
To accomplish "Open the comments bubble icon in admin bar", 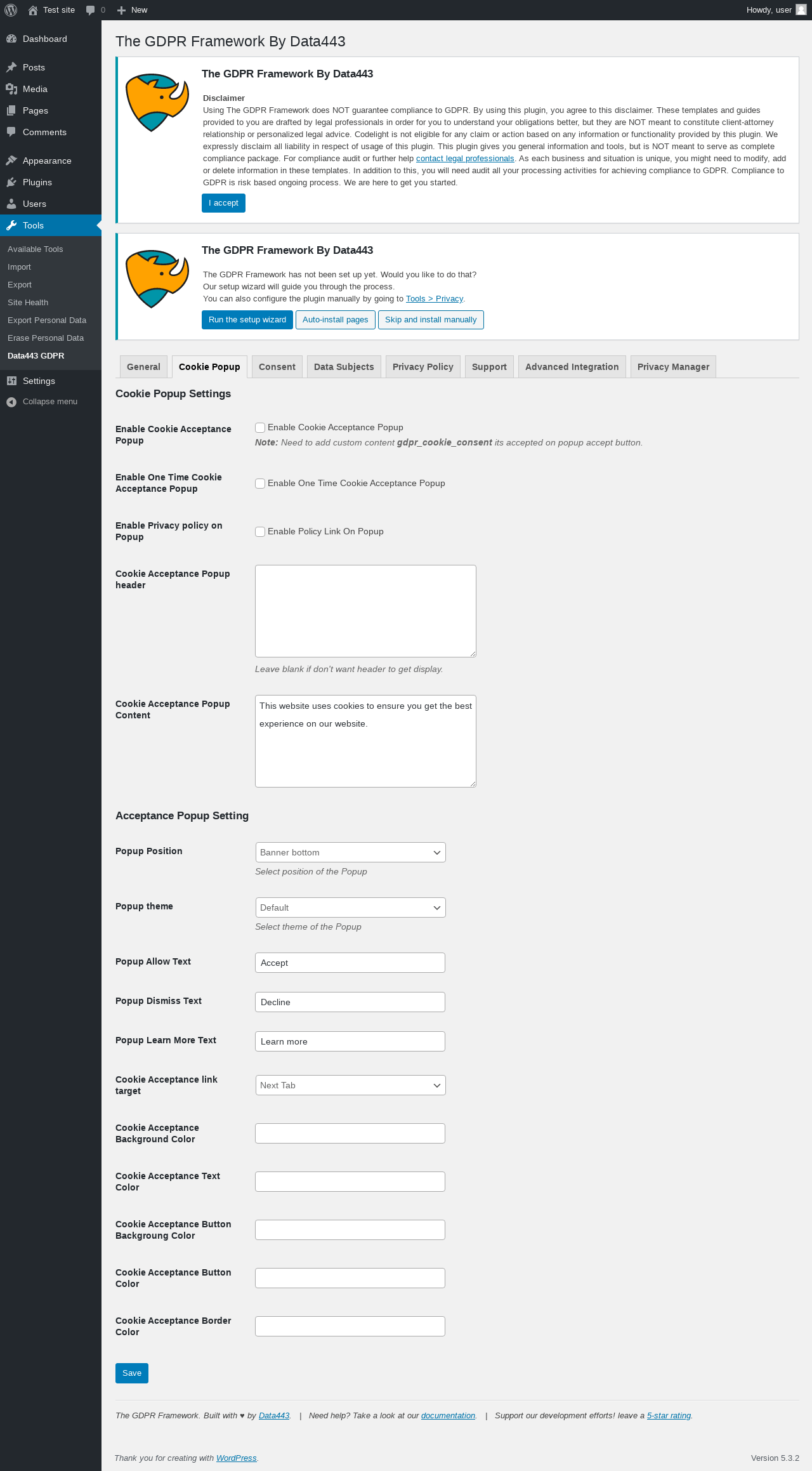I will [90, 10].
